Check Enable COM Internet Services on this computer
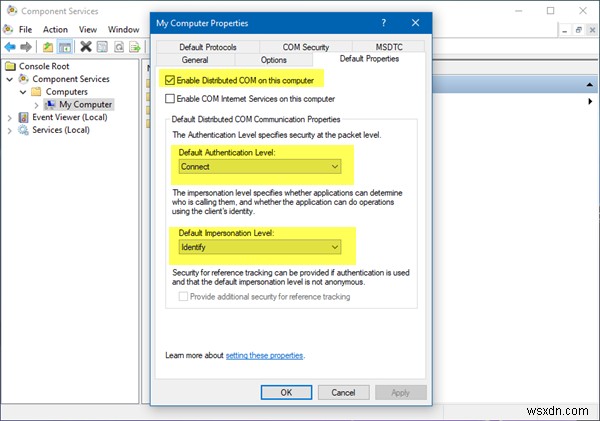The width and height of the screenshot is (600, 421). click(x=170, y=99)
